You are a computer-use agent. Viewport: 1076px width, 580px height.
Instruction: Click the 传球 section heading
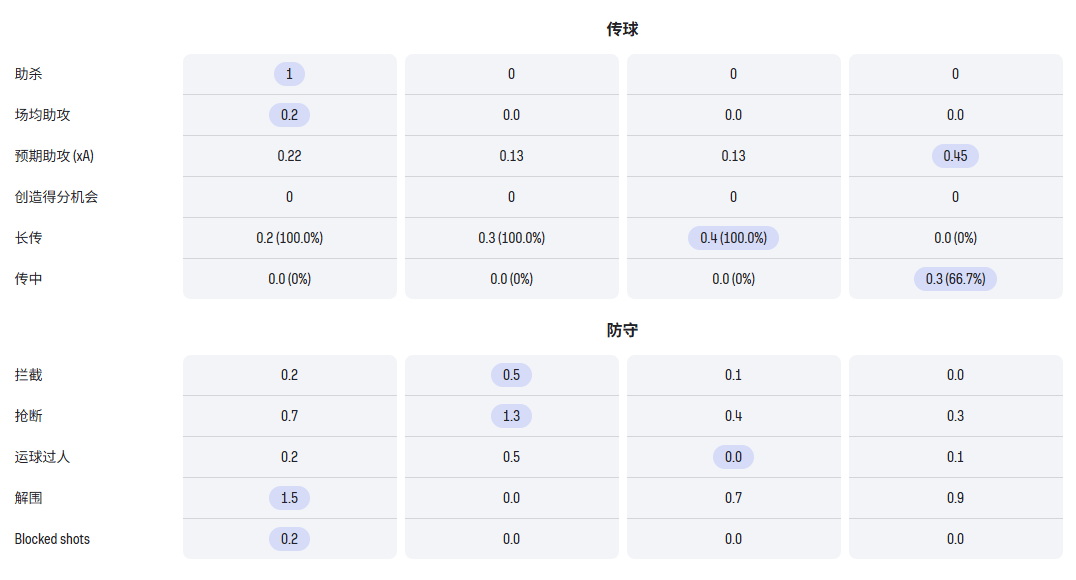pyautogui.click(x=622, y=29)
